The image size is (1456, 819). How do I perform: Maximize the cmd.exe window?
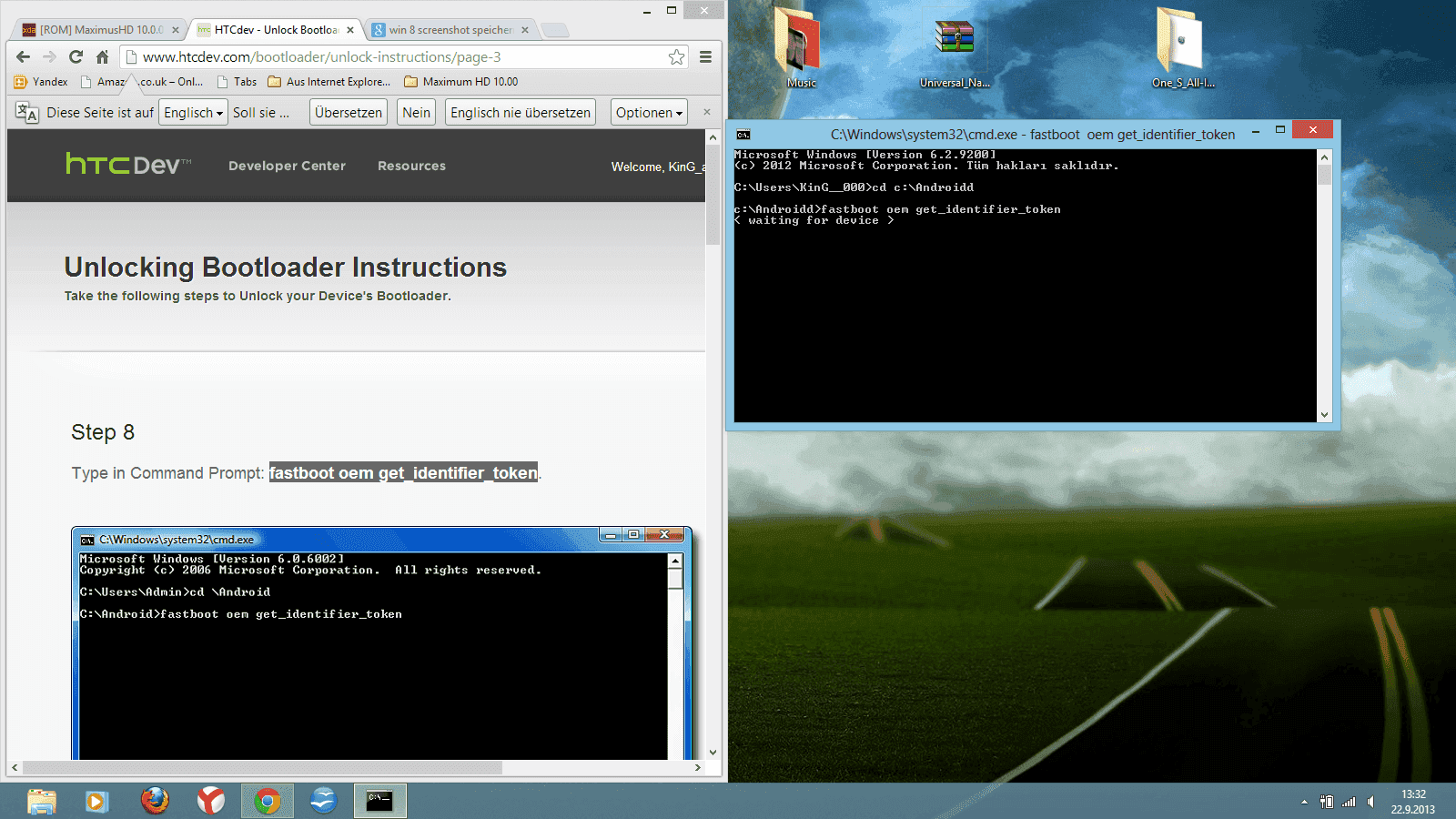(1279, 130)
